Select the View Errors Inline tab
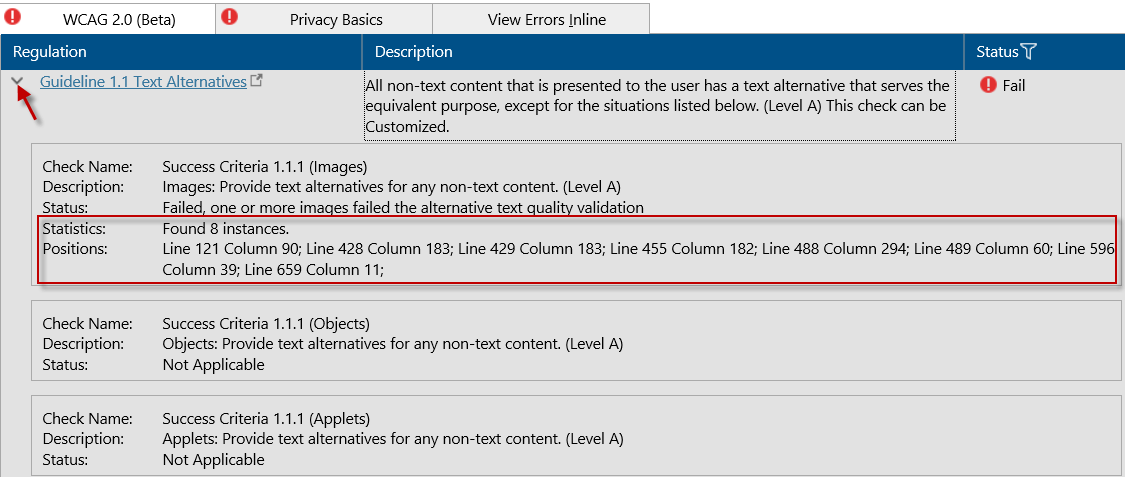This screenshot has height=477, width=1125. [541, 18]
